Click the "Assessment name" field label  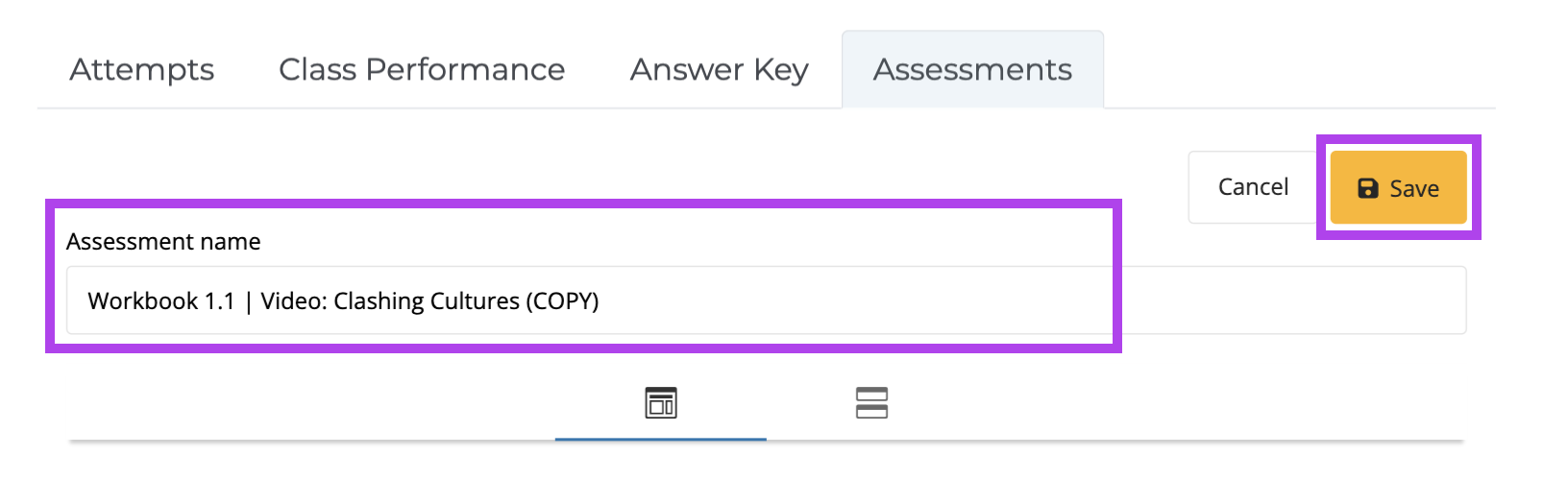tap(163, 242)
